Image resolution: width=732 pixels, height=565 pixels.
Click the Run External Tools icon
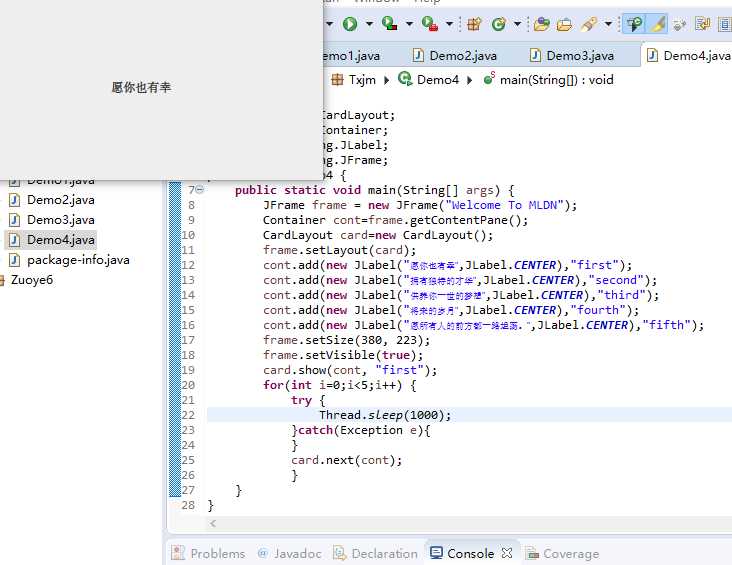point(429,23)
